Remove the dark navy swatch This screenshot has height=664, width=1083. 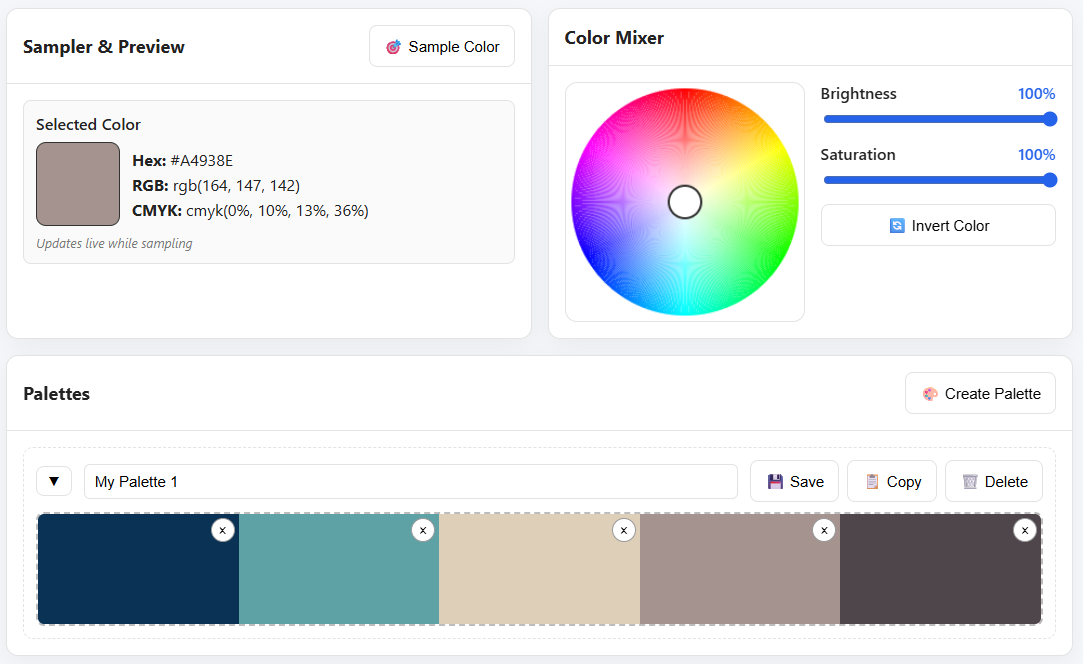pos(222,531)
